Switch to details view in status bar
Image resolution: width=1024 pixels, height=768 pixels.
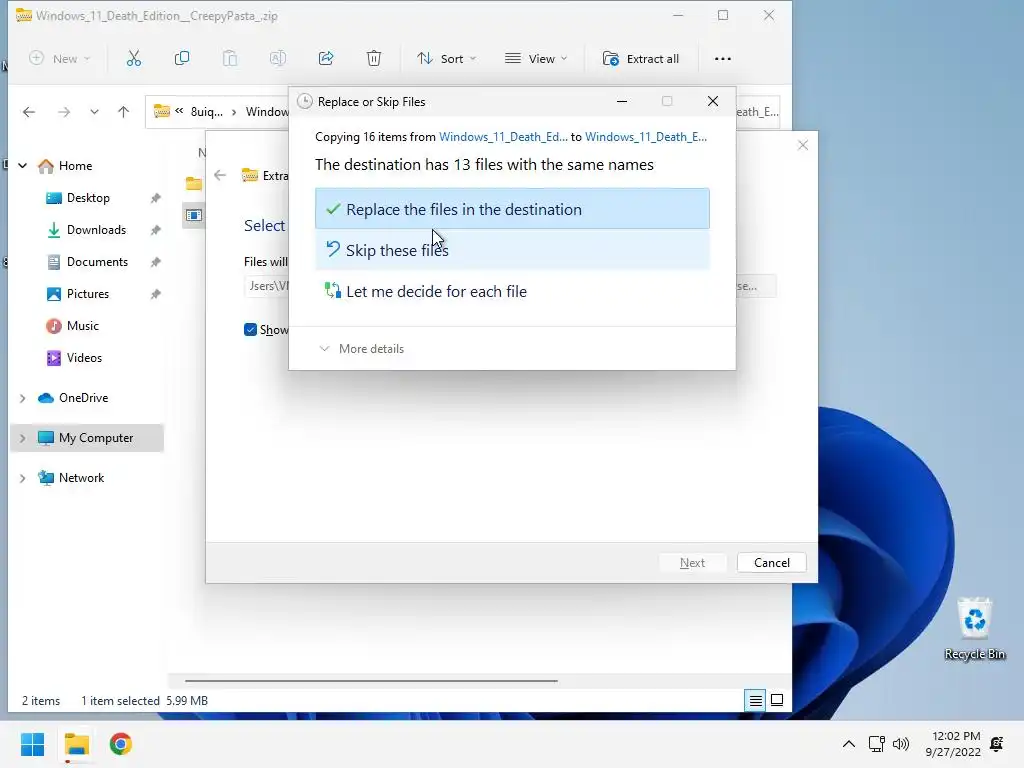[x=756, y=701]
